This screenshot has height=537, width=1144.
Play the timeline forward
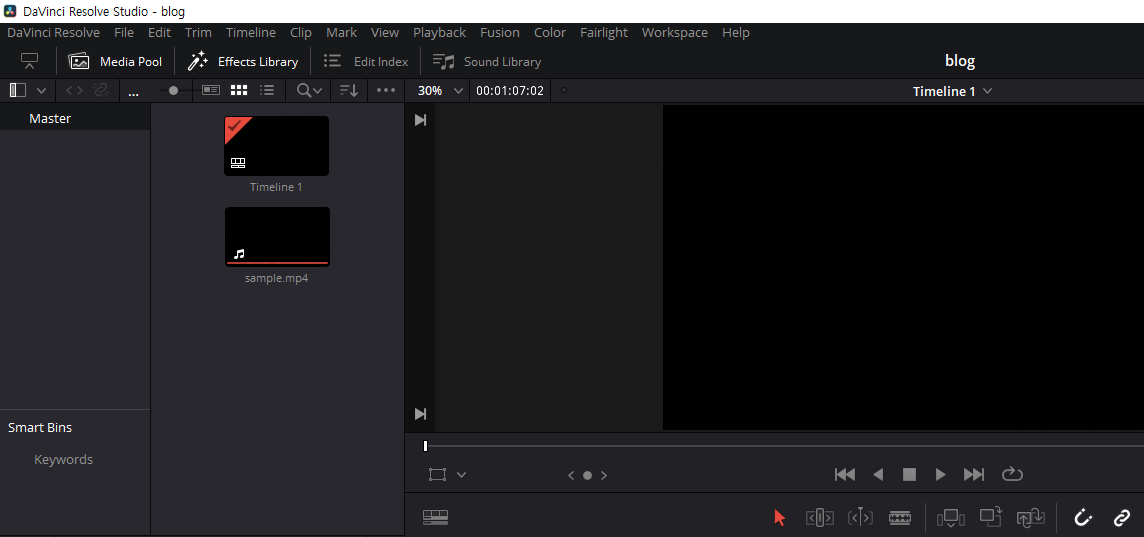point(940,475)
